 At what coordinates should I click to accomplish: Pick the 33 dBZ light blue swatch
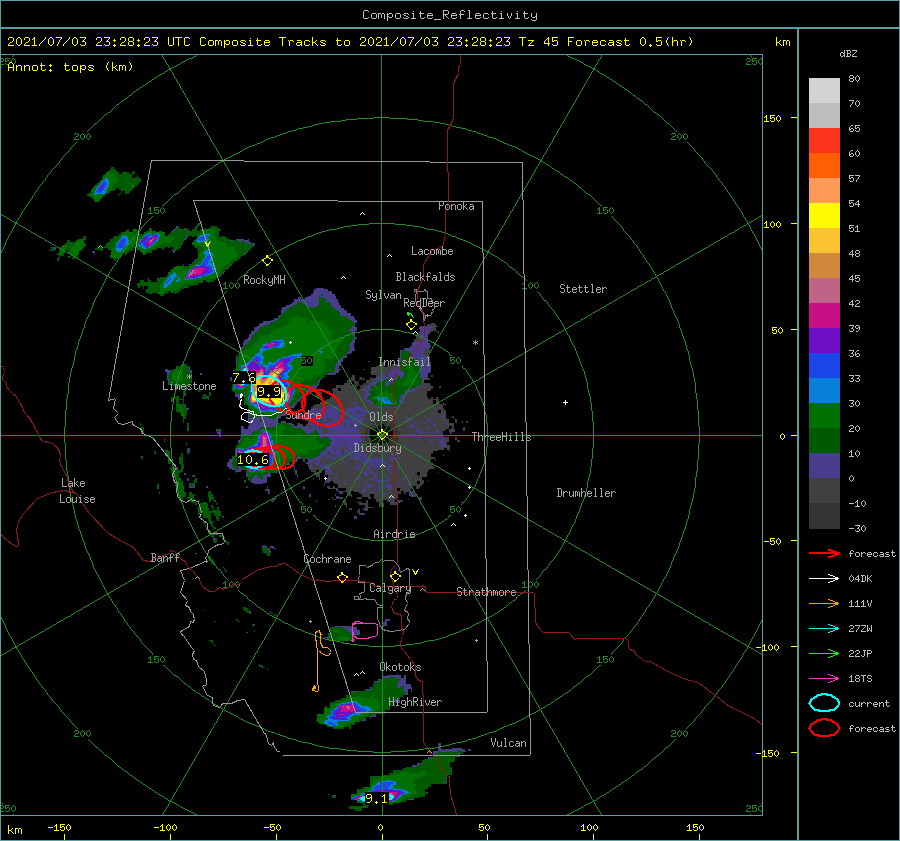pyautogui.click(x=824, y=390)
